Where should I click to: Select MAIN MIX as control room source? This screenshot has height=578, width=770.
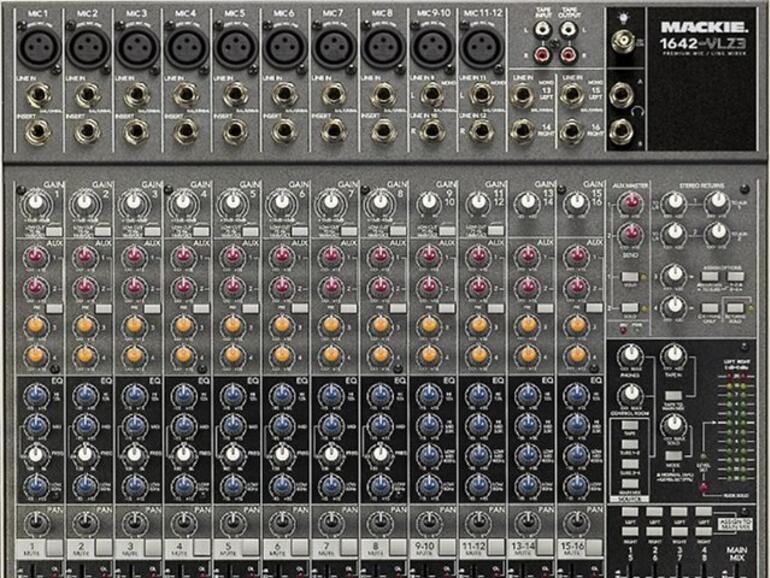pyautogui.click(x=630, y=484)
